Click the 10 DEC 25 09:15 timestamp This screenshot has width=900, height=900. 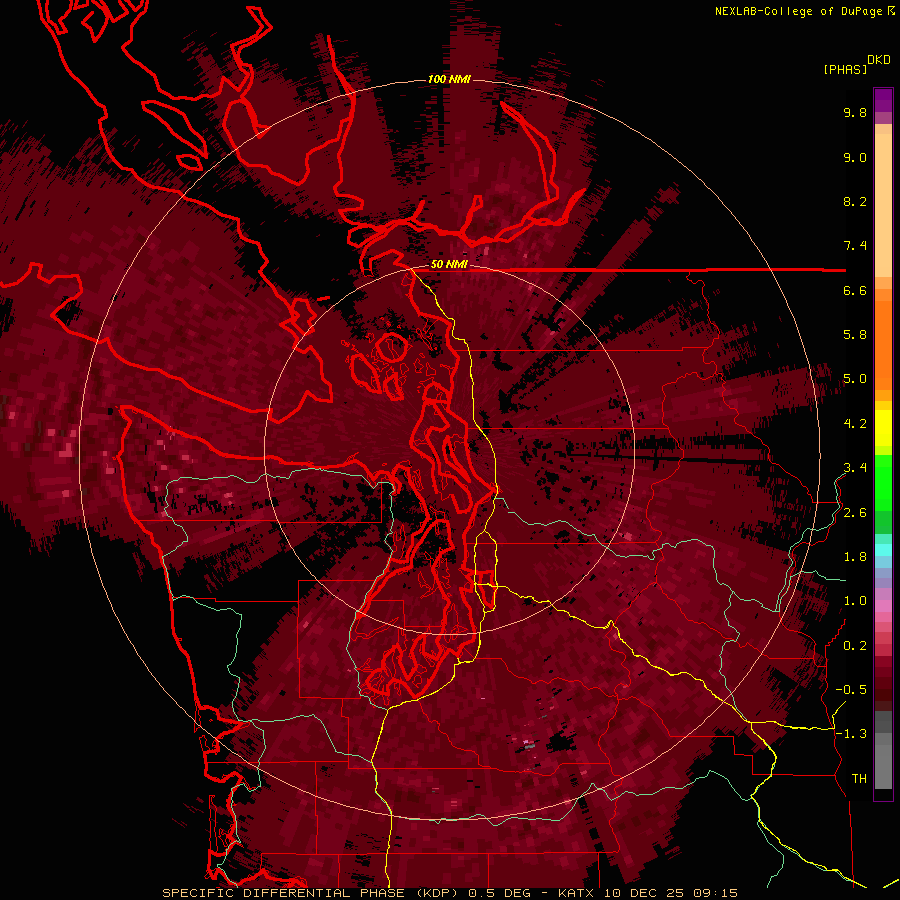point(670,893)
